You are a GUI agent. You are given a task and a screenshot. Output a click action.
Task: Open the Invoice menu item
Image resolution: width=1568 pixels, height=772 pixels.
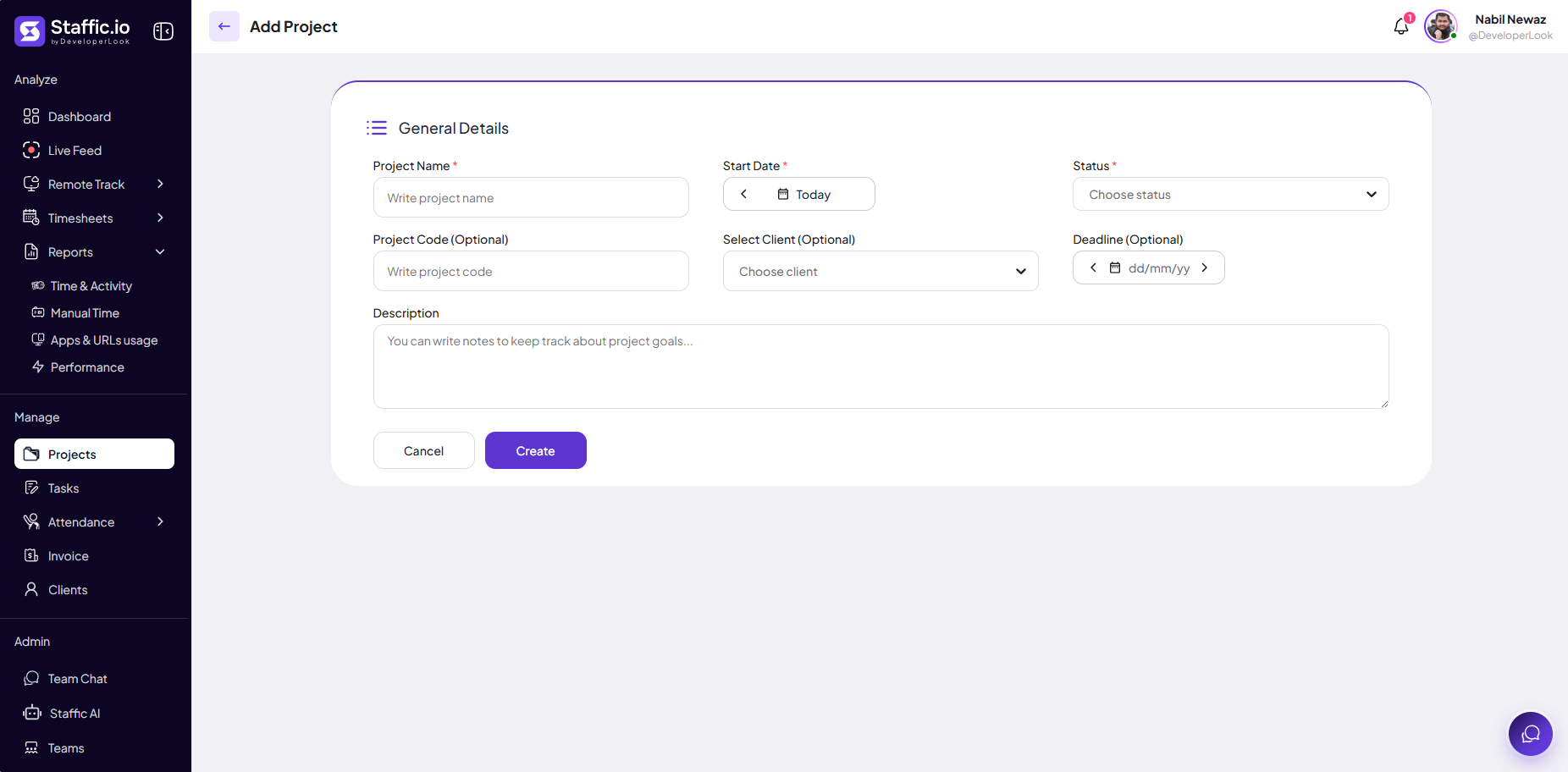click(x=95, y=555)
